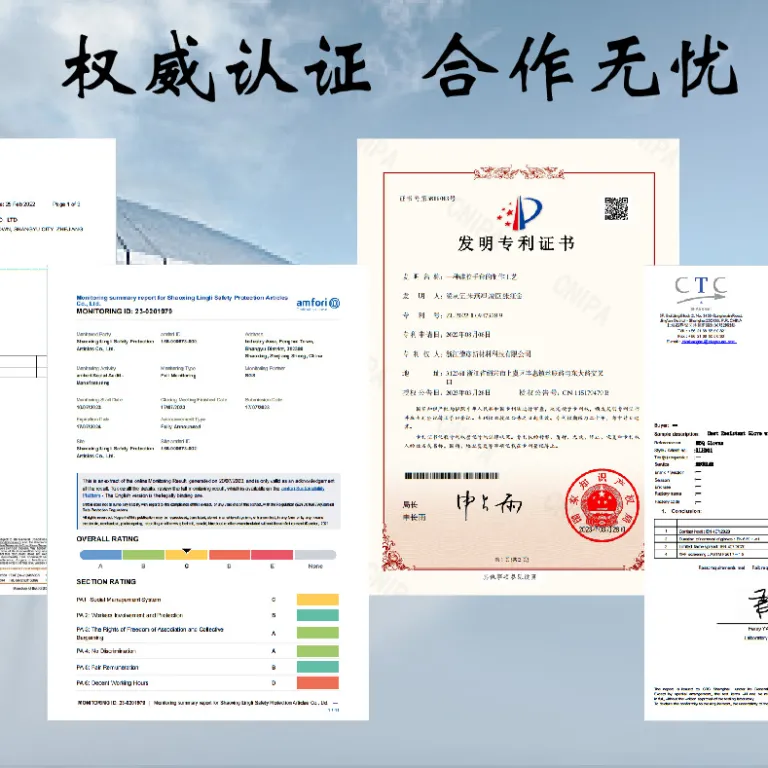Viewport: 768px width, 768px height.
Task: Click the PA6: Decent Working Hours row label
Action: (x=112, y=683)
